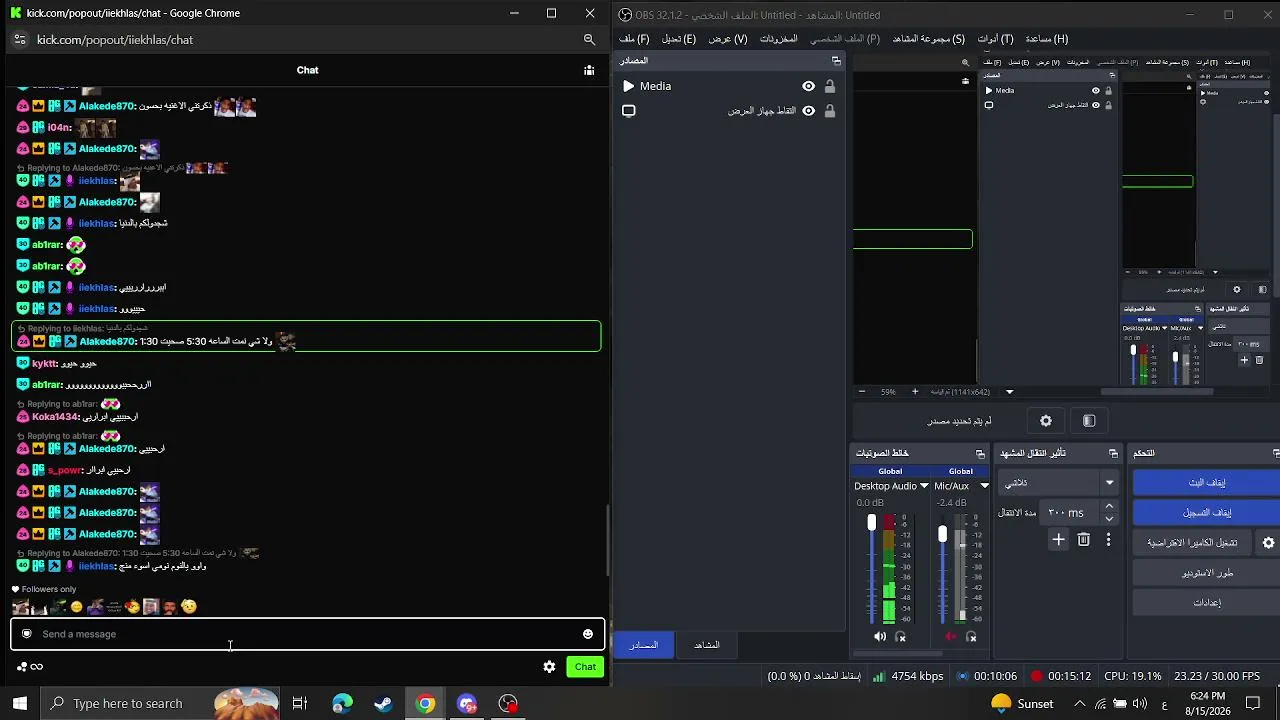Float the OBS Audio Mixer dock
Image resolution: width=1280 pixels, height=720 pixels.
coord(980,454)
